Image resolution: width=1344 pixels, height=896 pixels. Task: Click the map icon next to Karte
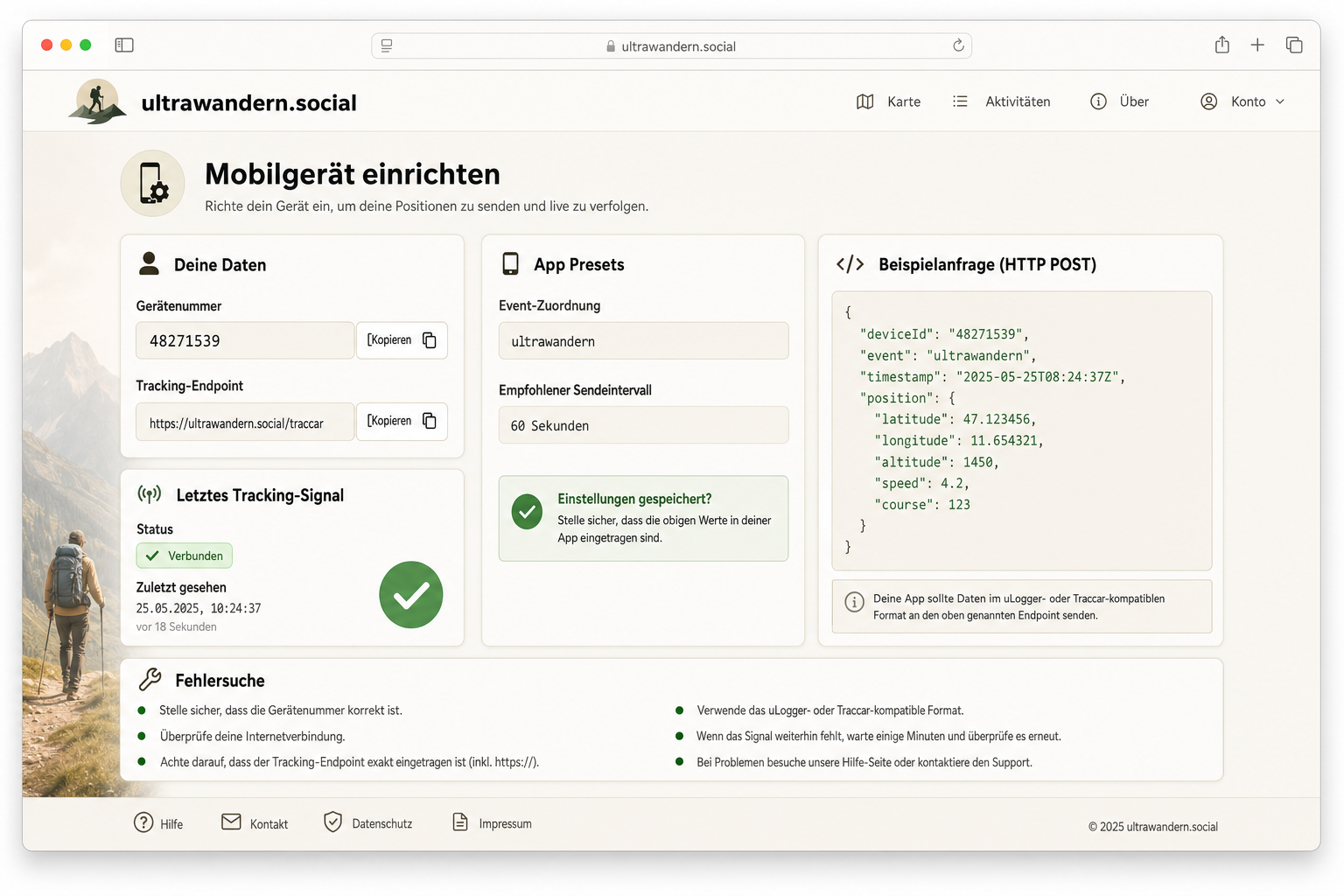[864, 101]
